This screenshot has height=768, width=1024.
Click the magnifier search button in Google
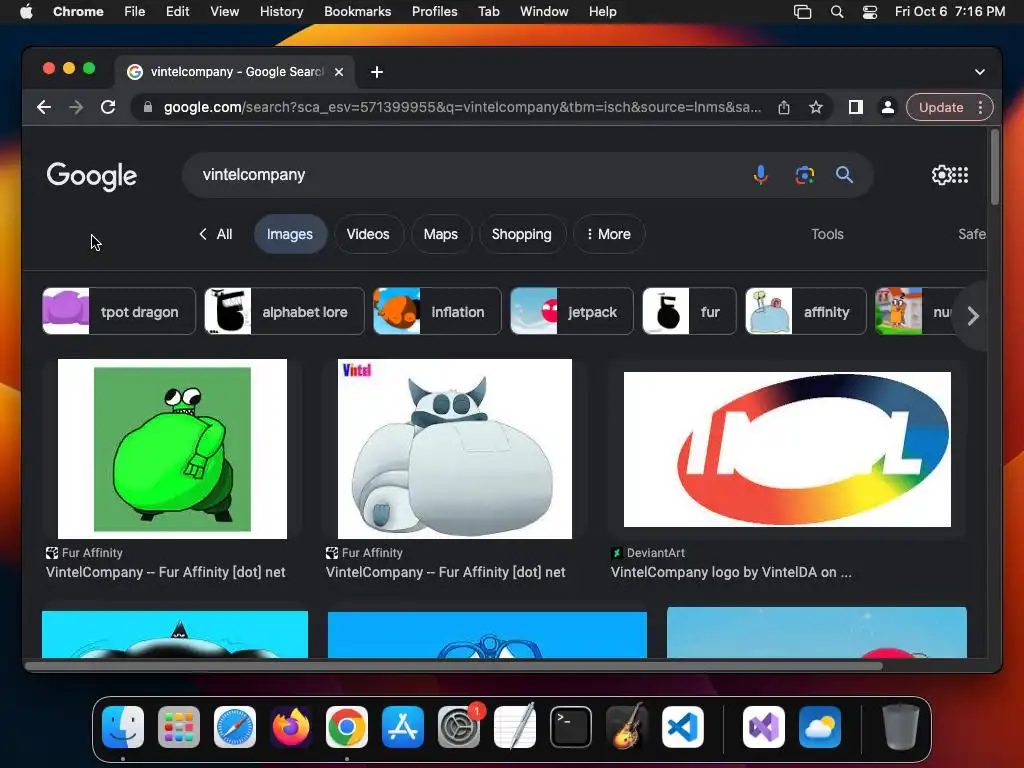(844, 175)
